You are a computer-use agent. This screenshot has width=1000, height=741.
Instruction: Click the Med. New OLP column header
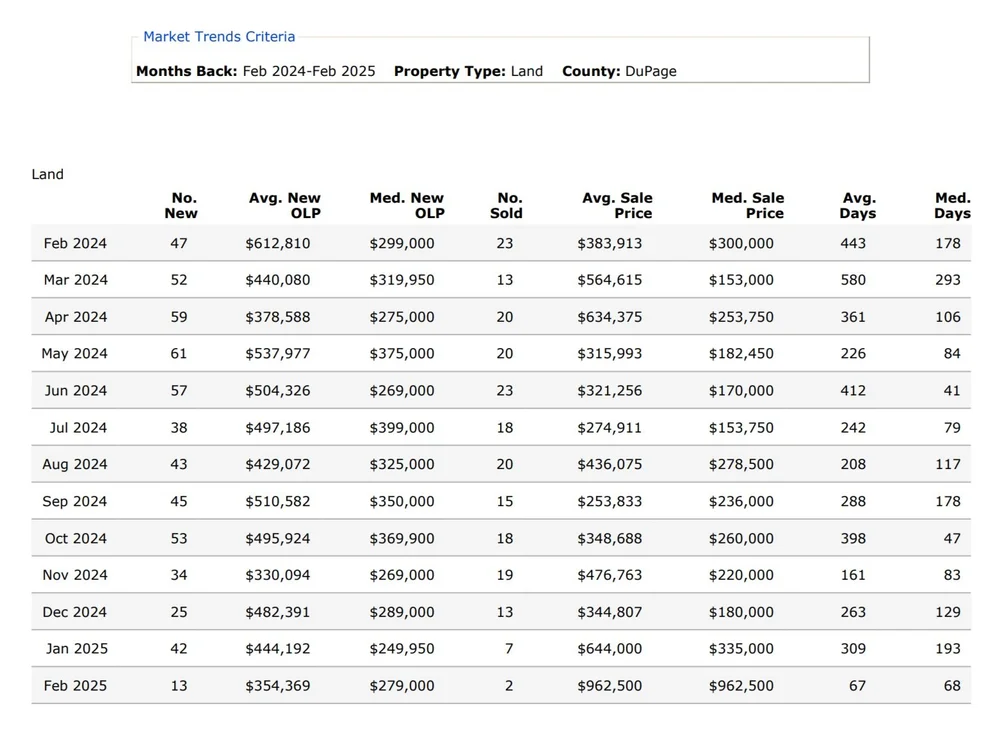[407, 205]
